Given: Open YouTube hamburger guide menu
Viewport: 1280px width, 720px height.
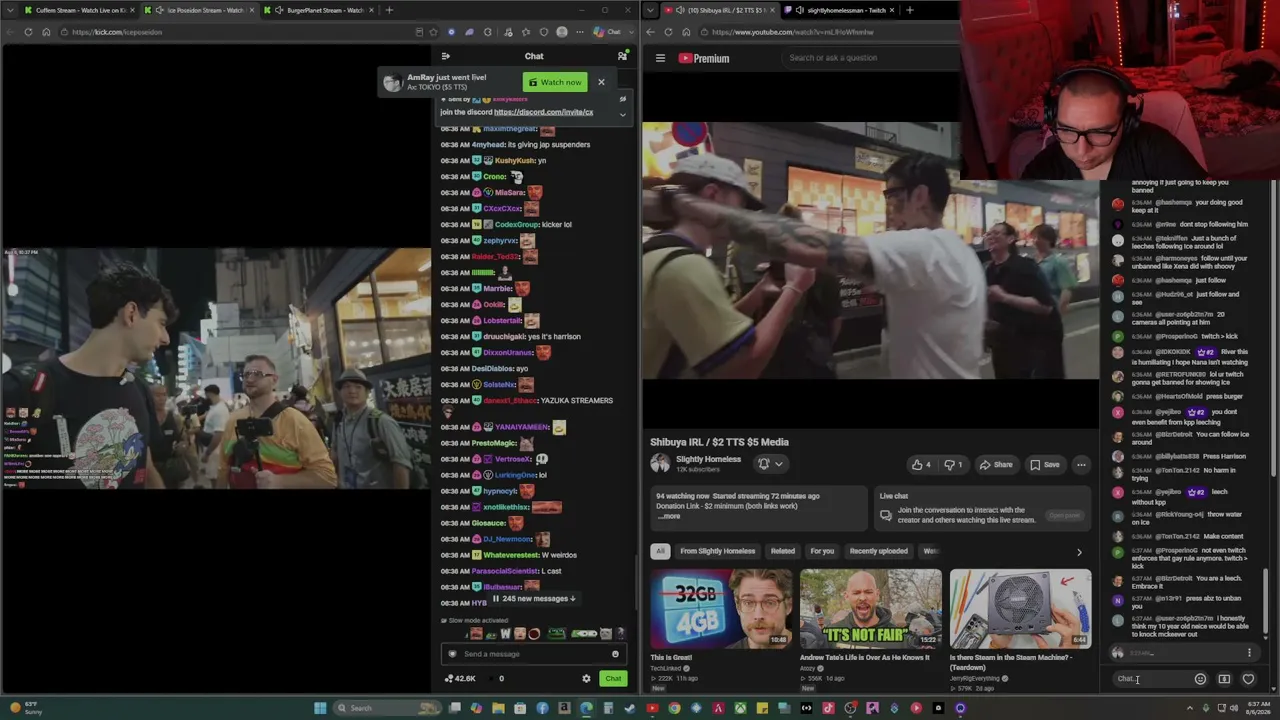Looking at the screenshot, I should click(660, 58).
